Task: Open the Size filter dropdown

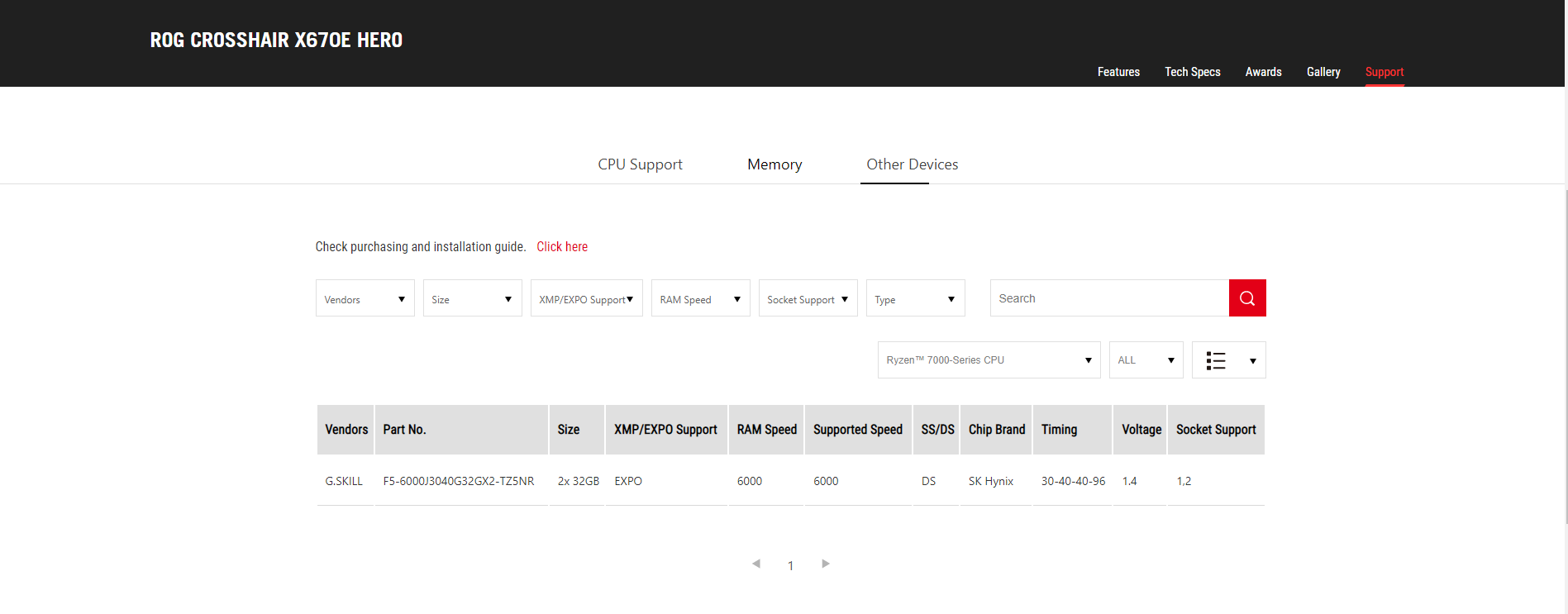Action: coord(473,298)
